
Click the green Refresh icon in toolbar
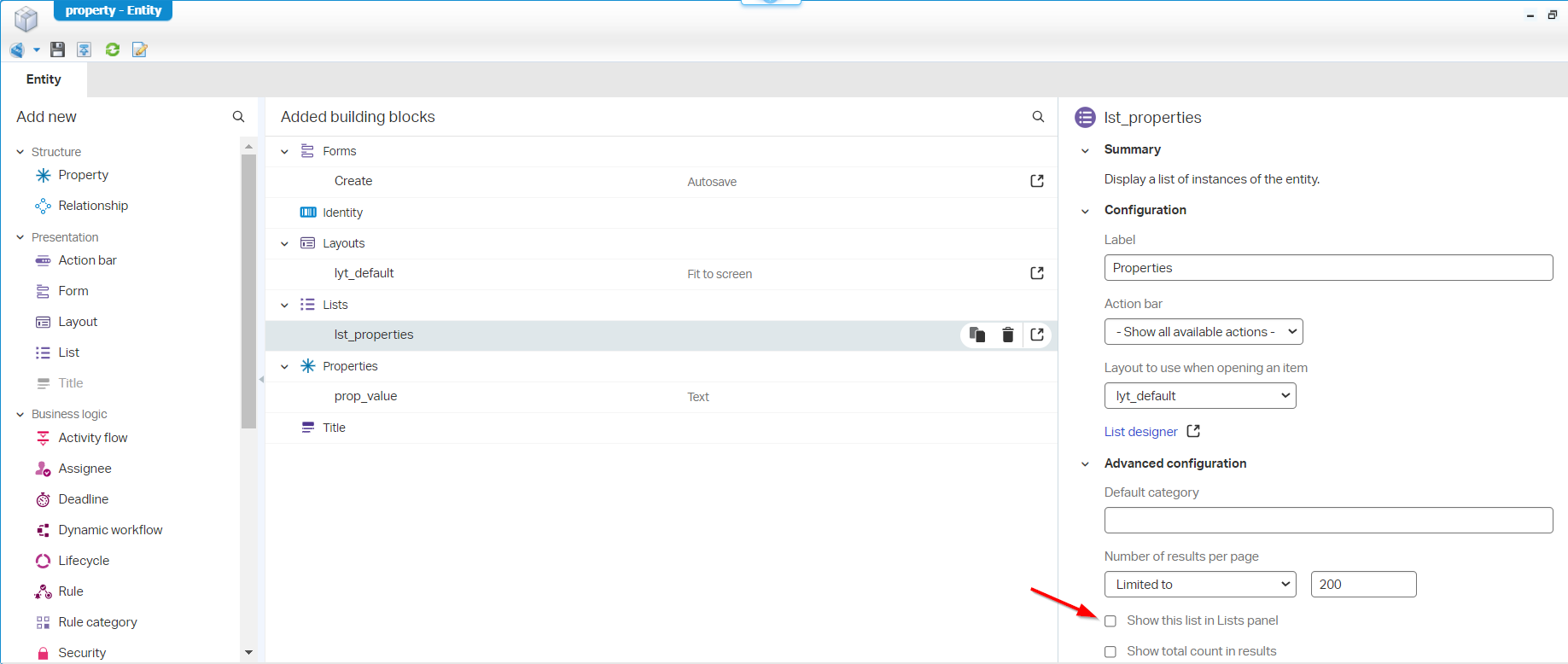click(x=112, y=50)
